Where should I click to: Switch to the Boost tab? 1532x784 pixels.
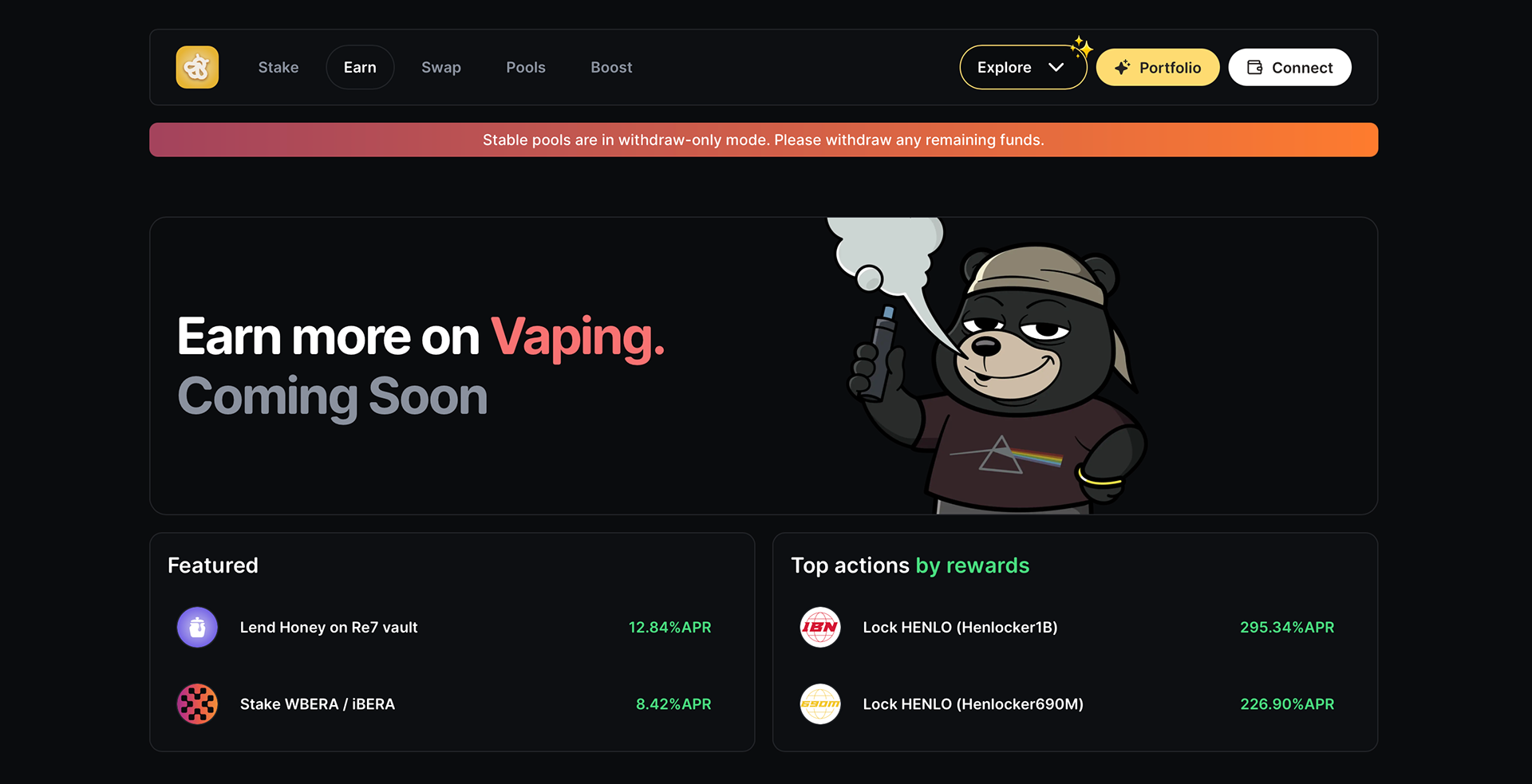click(611, 68)
